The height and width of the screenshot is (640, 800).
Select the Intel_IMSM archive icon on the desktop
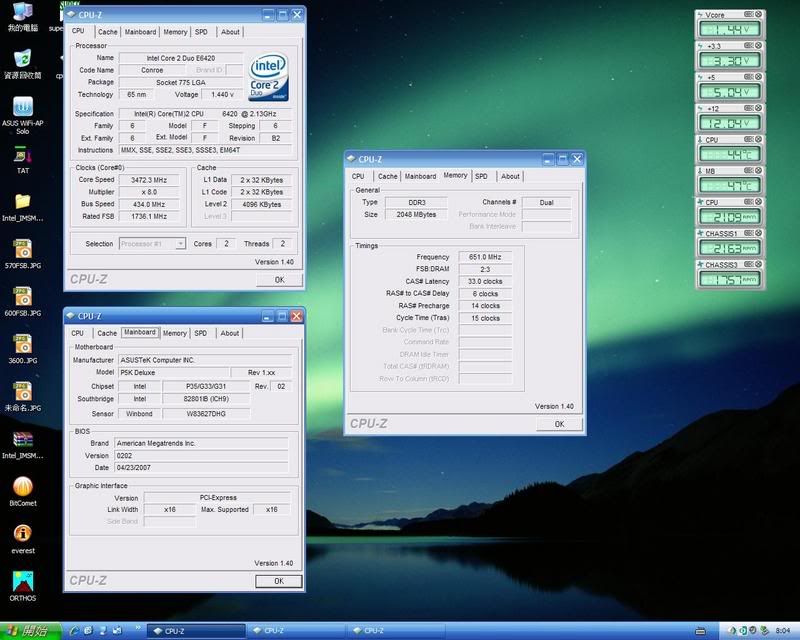coord(22,445)
